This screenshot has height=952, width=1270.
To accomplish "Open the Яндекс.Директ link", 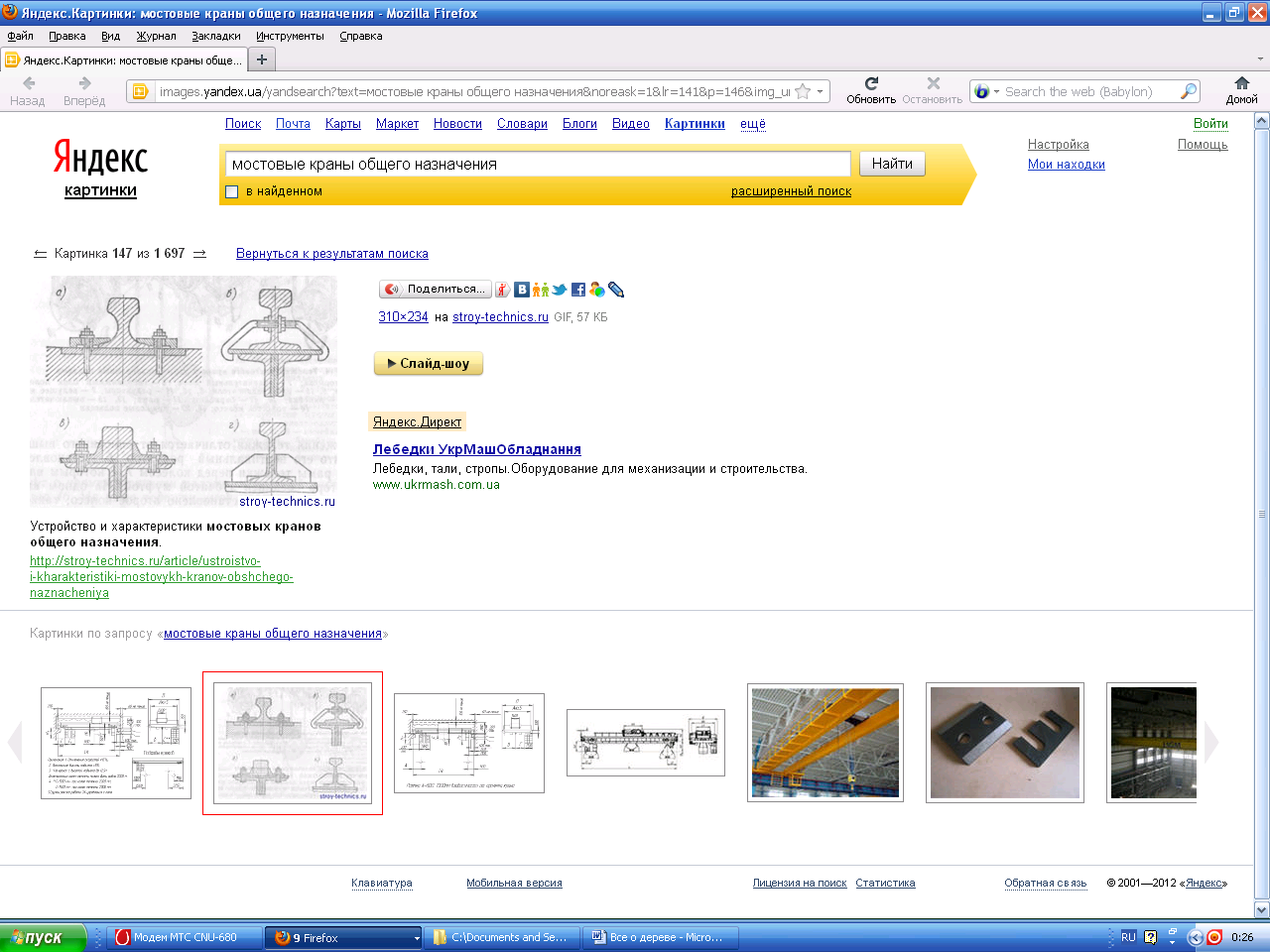I will pyautogui.click(x=417, y=422).
